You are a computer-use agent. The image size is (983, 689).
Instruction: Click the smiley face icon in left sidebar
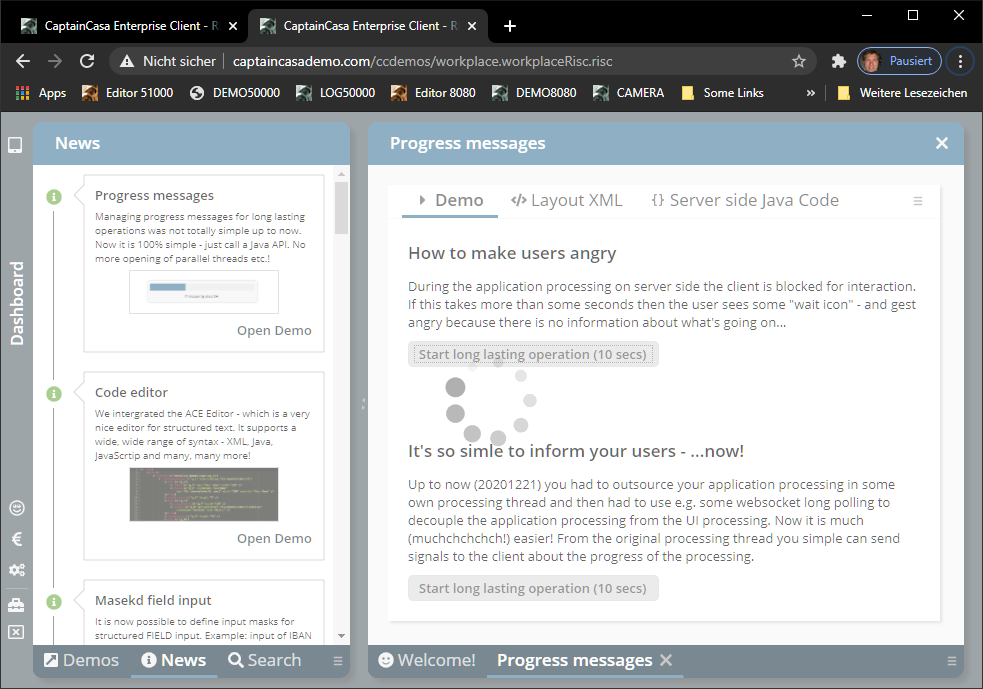pos(15,507)
